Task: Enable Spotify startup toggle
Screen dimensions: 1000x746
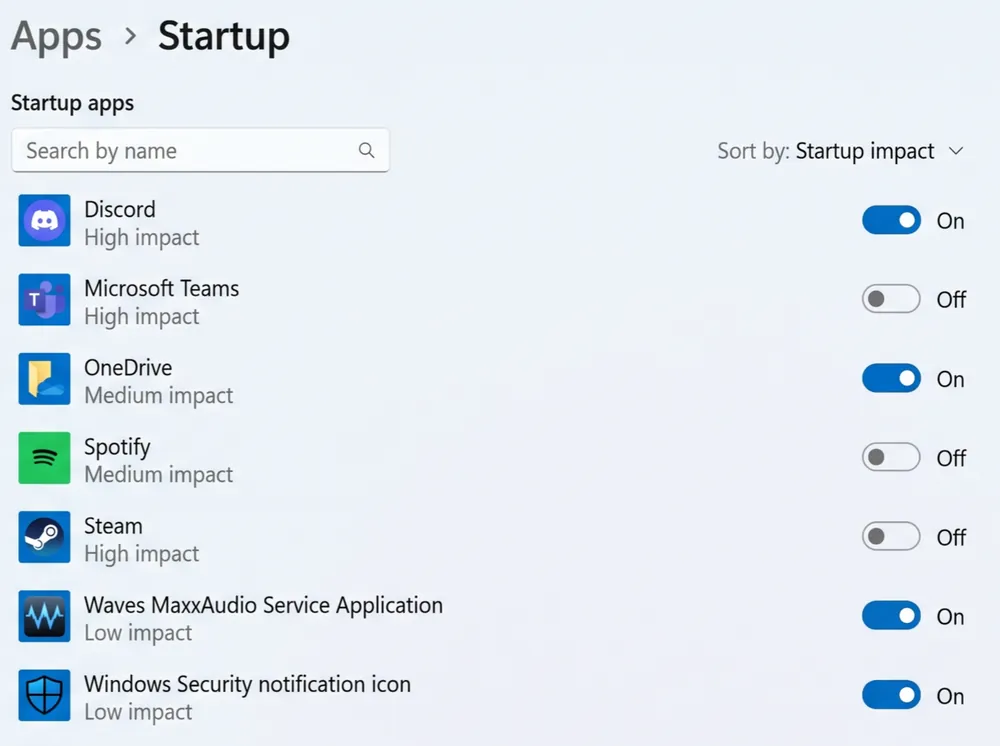Action: click(891, 457)
